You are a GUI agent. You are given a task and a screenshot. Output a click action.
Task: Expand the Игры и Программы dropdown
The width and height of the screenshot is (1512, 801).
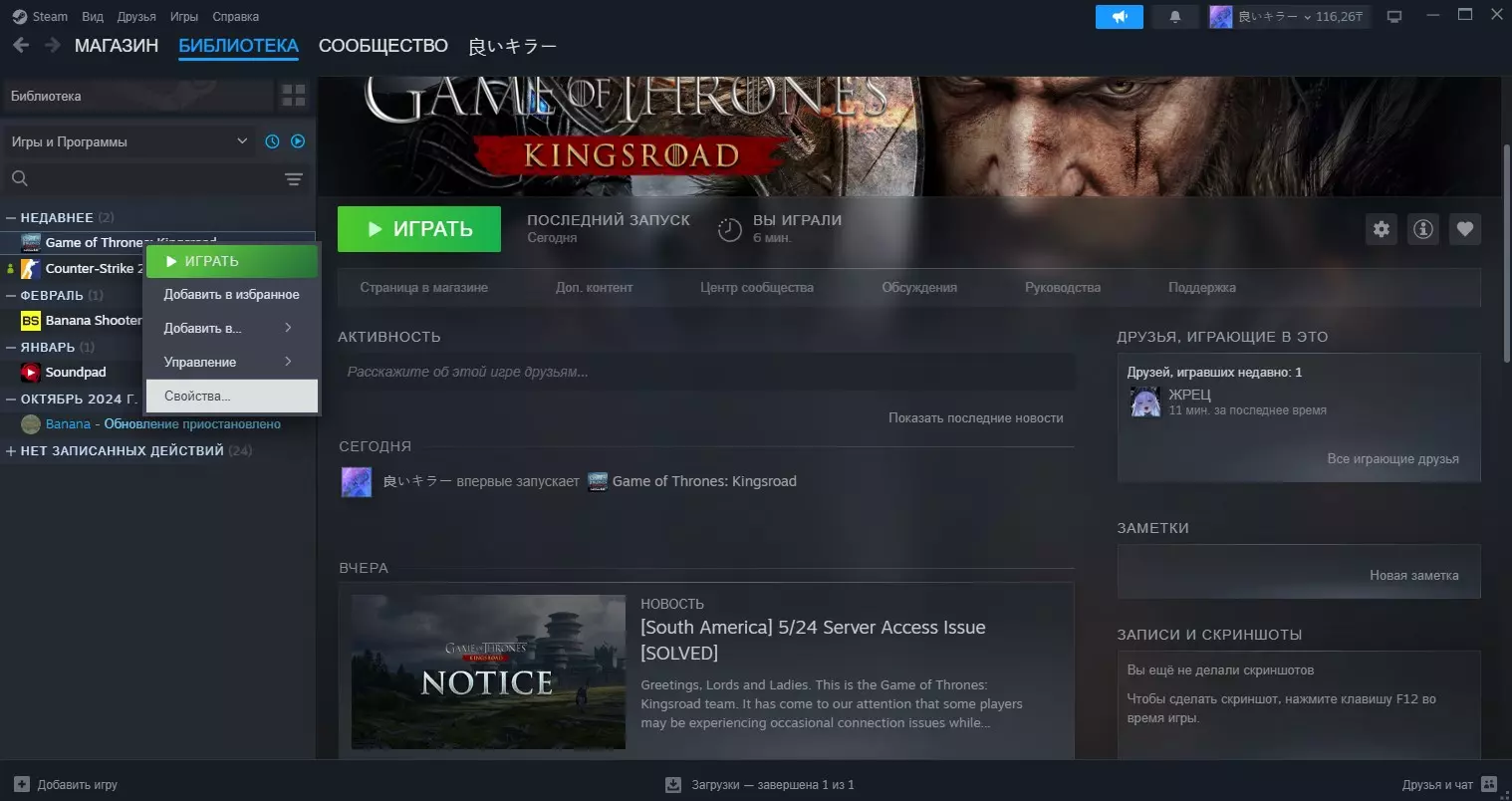pyautogui.click(x=129, y=141)
